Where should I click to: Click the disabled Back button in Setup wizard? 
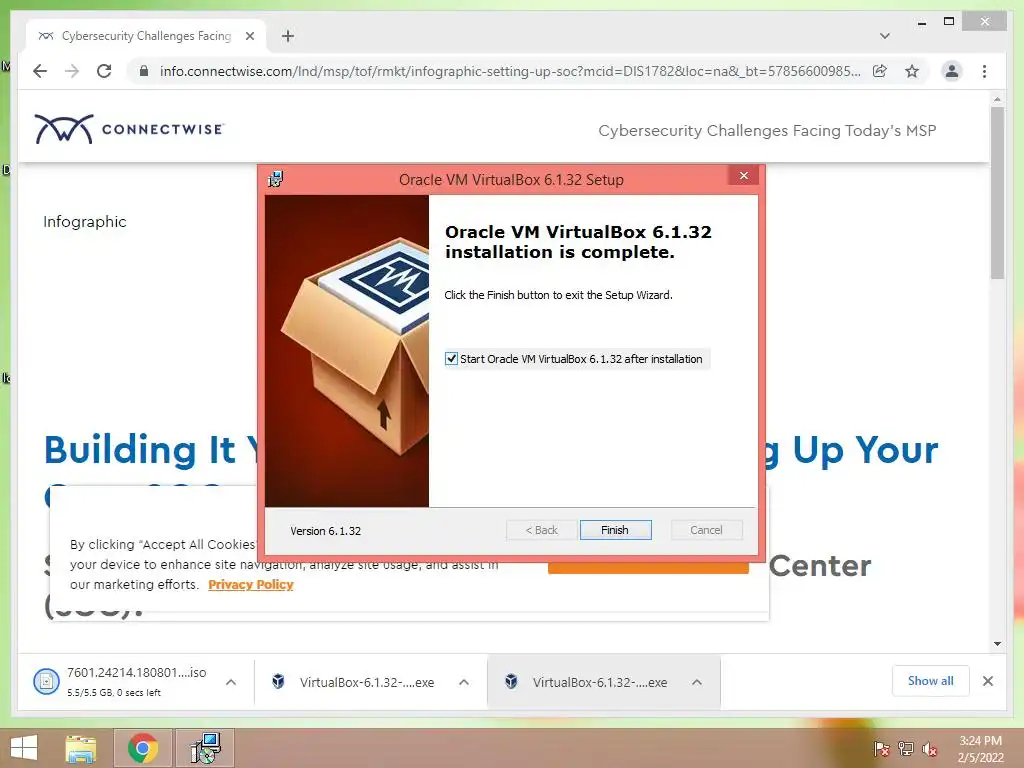pos(541,530)
